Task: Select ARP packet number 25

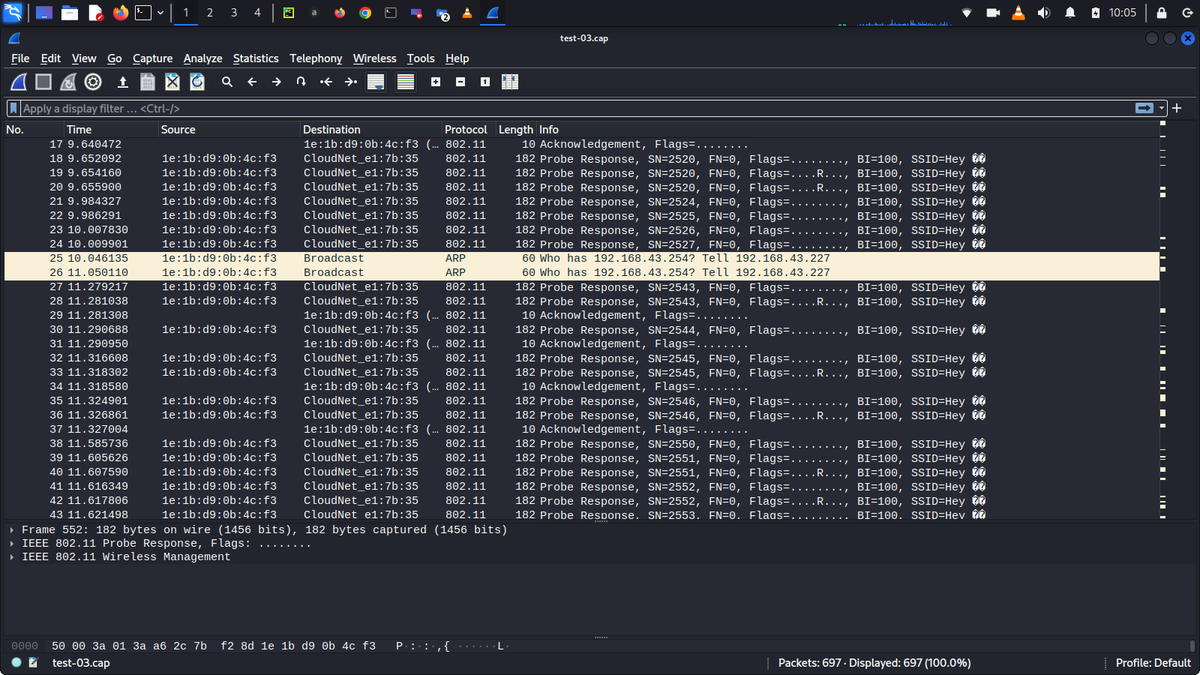Action: pos(582,258)
